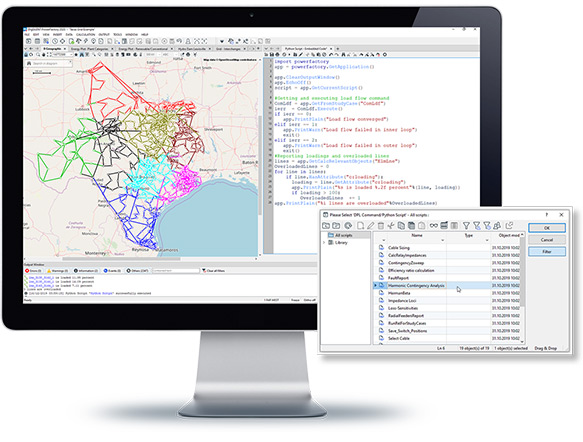Viewport: 583px width, 442px height.
Task: Toggle the Others filter in Output Window
Action: point(137,271)
